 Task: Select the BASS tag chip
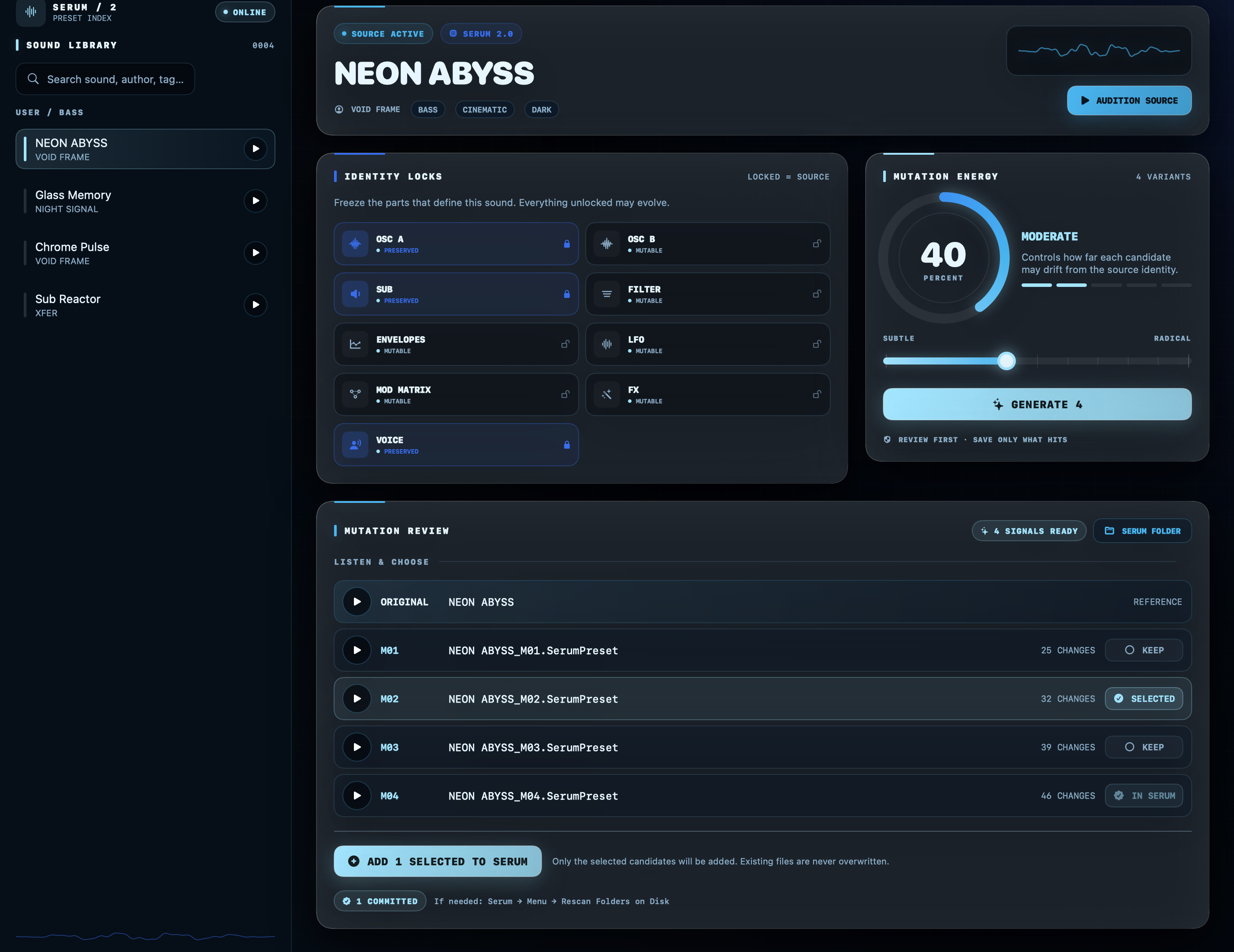(428, 110)
